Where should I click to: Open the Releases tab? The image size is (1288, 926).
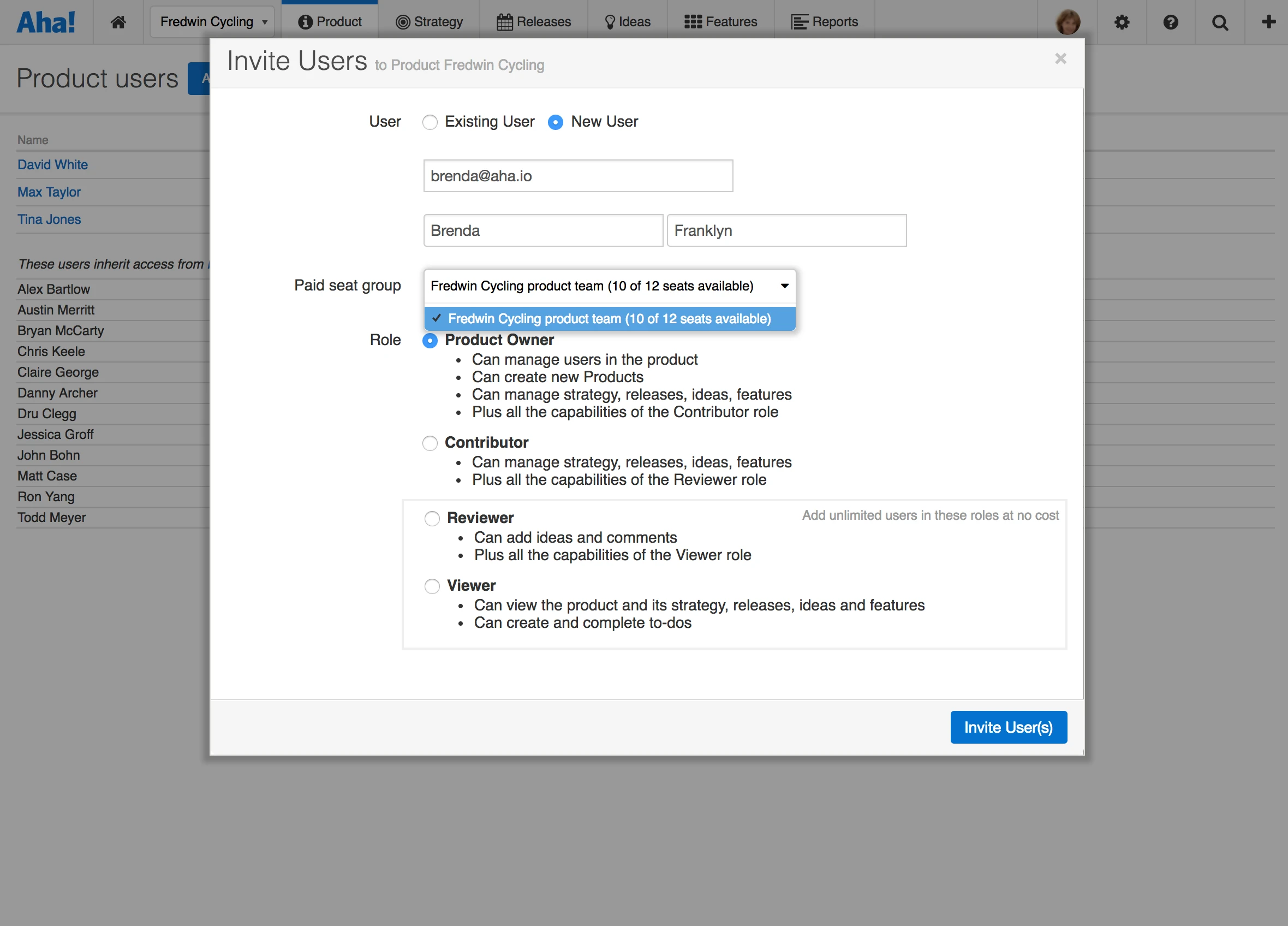(534, 22)
